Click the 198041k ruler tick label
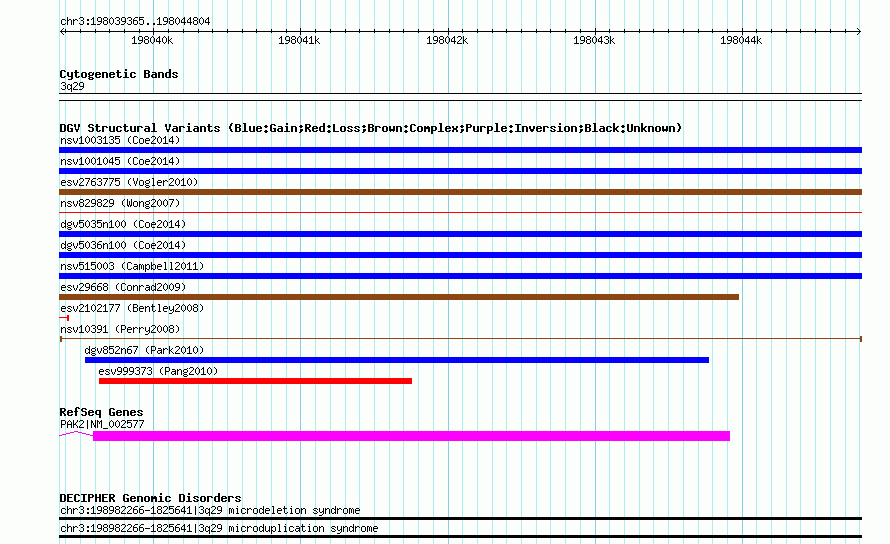This screenshot has width=890, height=544. pos(299,40)
